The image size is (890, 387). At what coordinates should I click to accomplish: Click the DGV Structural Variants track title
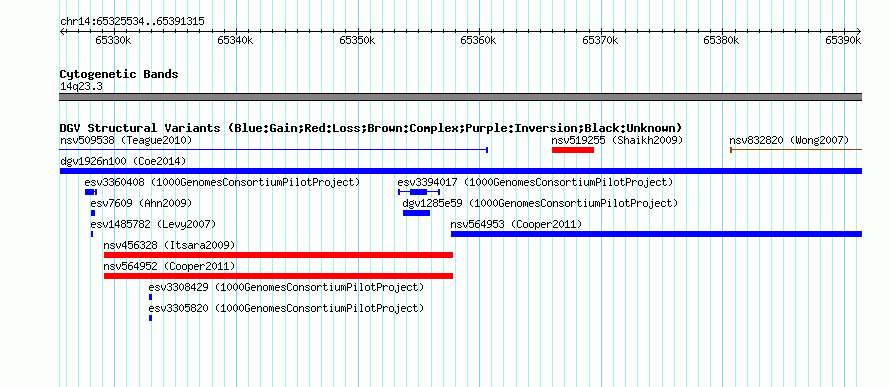coord(371,128)
